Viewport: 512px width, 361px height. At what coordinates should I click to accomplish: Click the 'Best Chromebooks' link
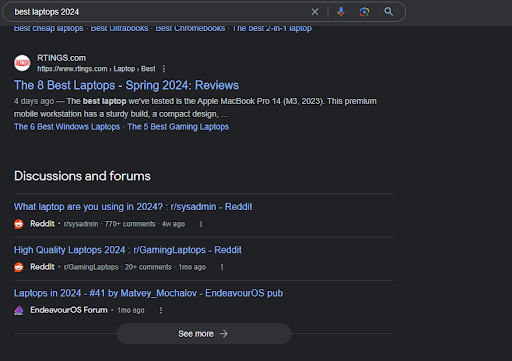click(190, 28)
